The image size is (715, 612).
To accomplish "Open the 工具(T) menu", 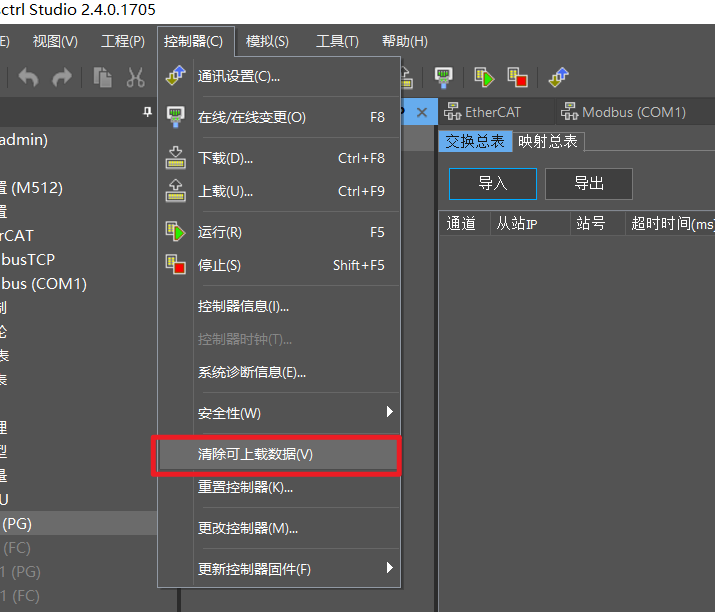I will pyautogui.click(x=337, y=41).
